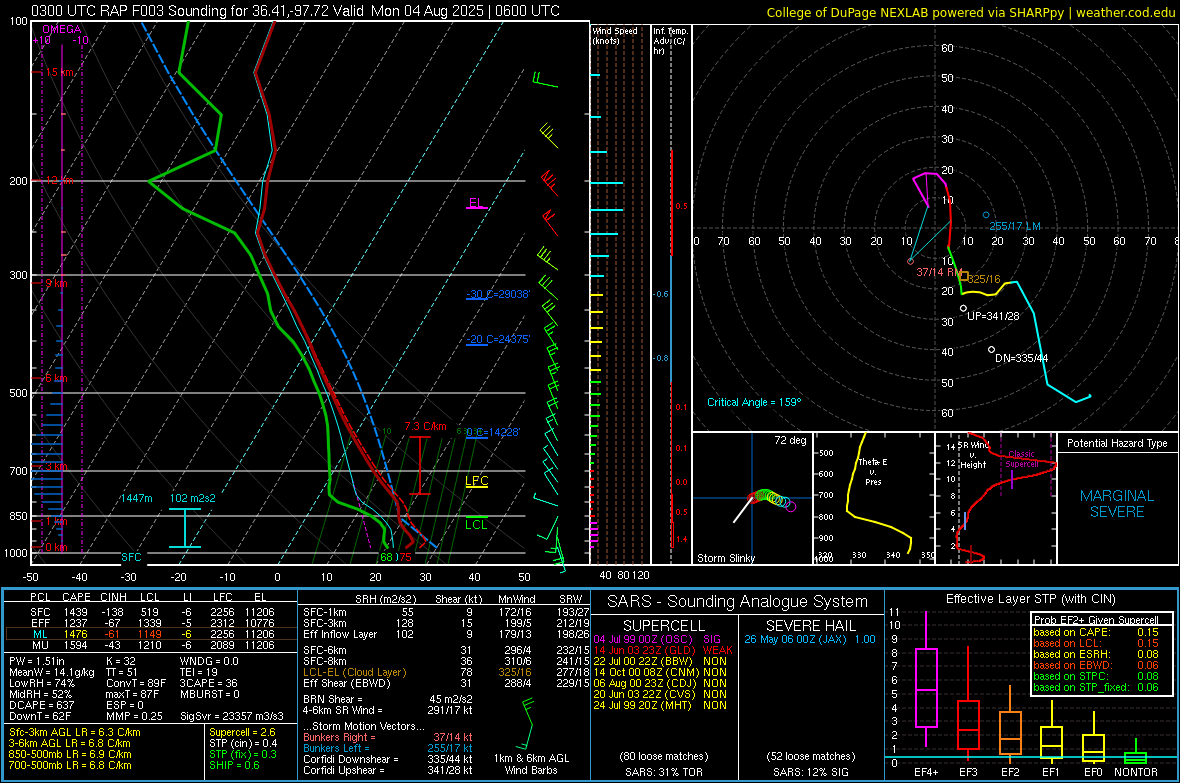Click the 72 deg storm slinky angle
This screenshot has height=783, width=1180.
790,440
